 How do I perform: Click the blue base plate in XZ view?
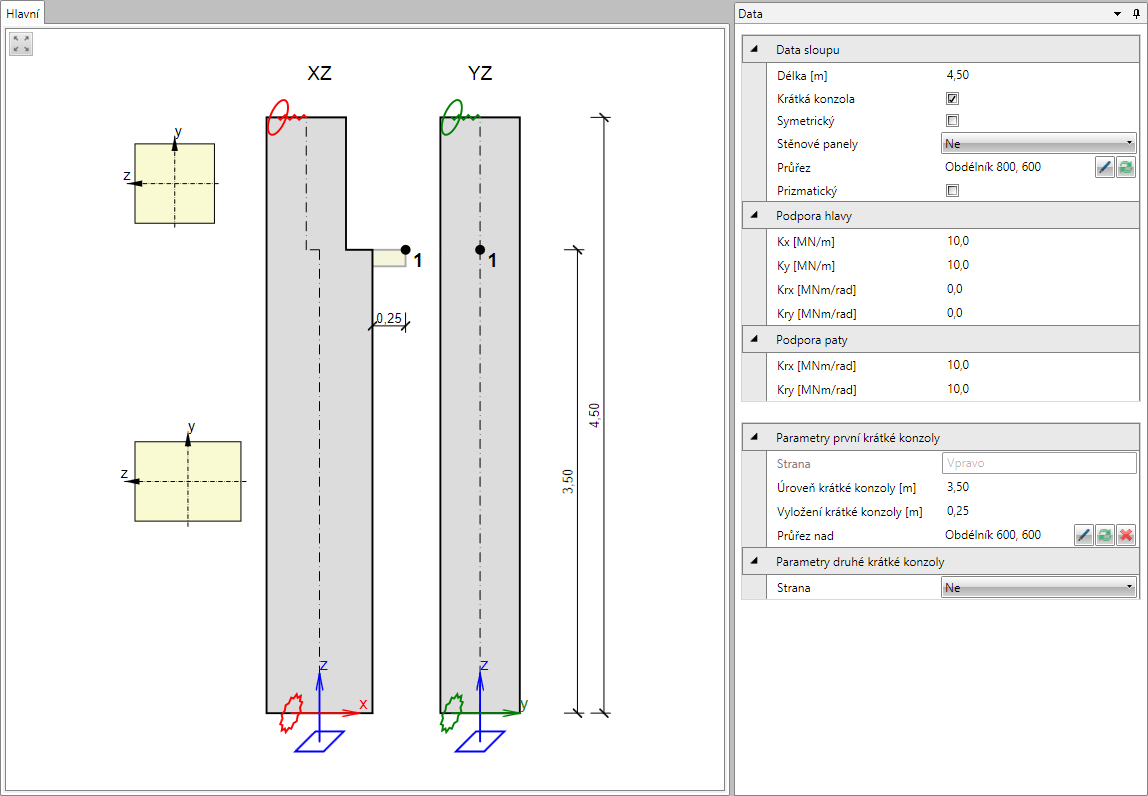319,741
